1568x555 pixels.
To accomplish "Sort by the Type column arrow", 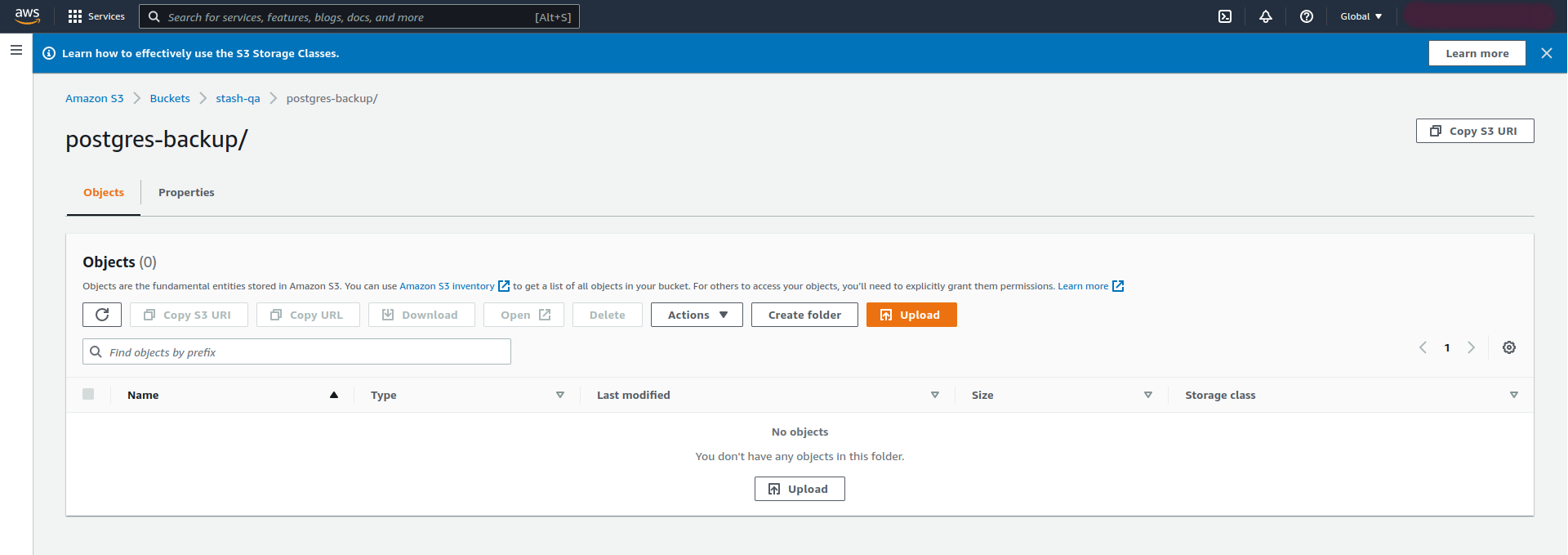I will [560, 395].
